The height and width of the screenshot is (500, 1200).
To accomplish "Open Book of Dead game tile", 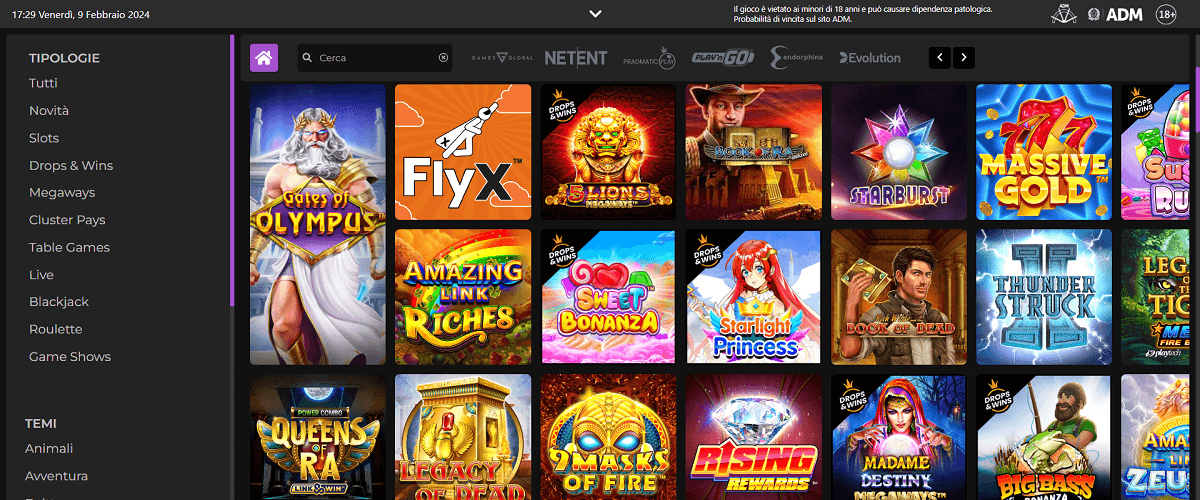I will 899,297.
